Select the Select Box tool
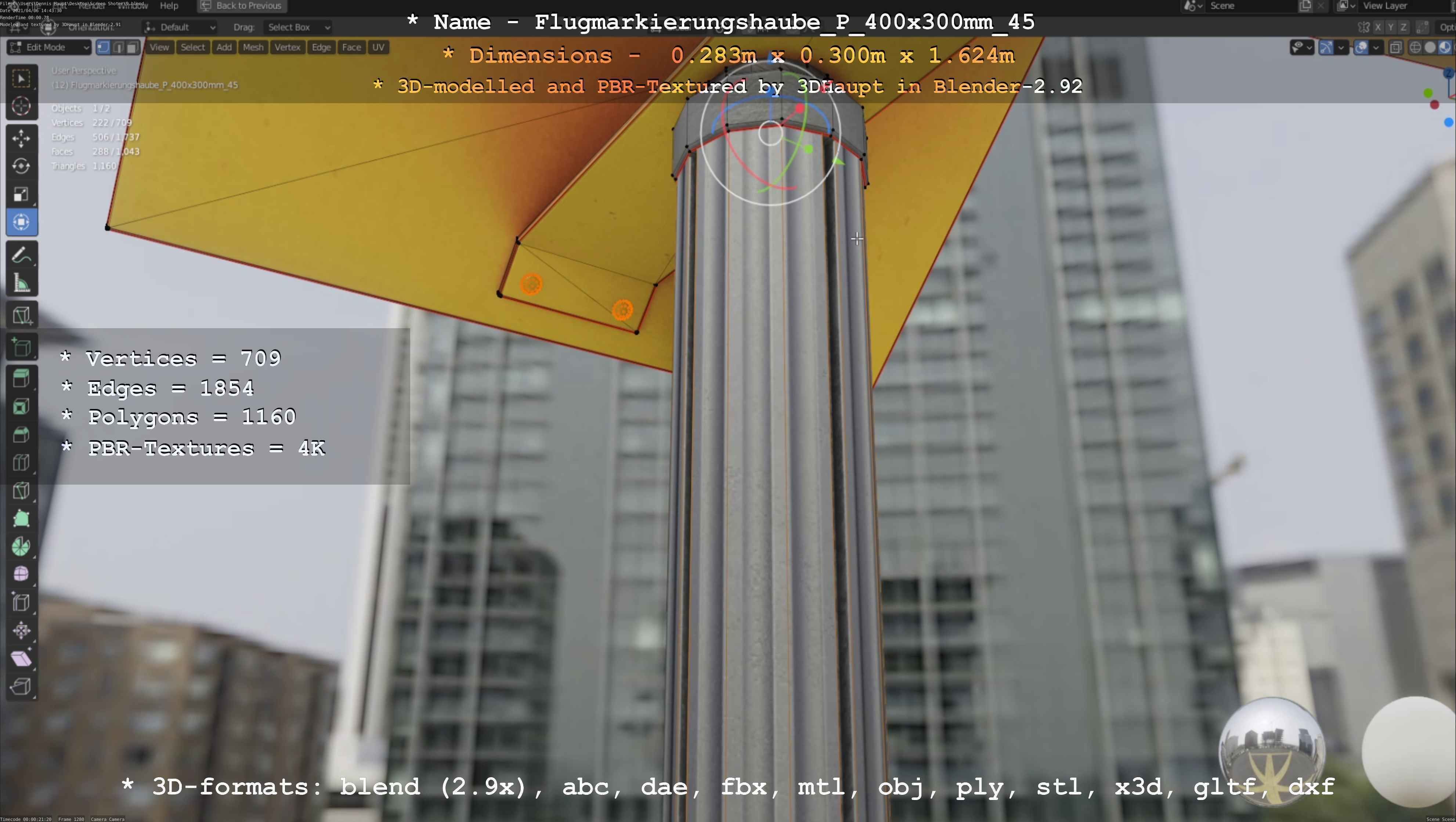Screen dimensions: 1456x822 point(21,79)
